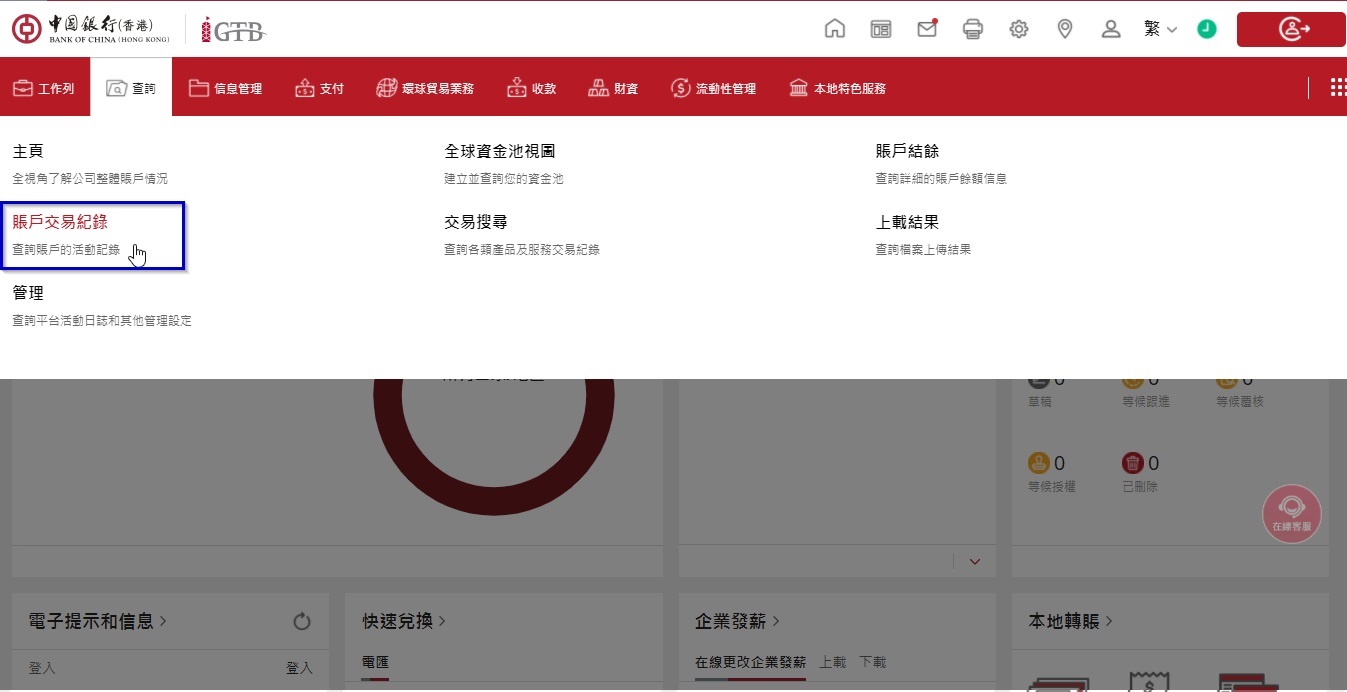Click the green clock status icon
The height and width of the screenshot is (692, 1347).
(1207, 29)
